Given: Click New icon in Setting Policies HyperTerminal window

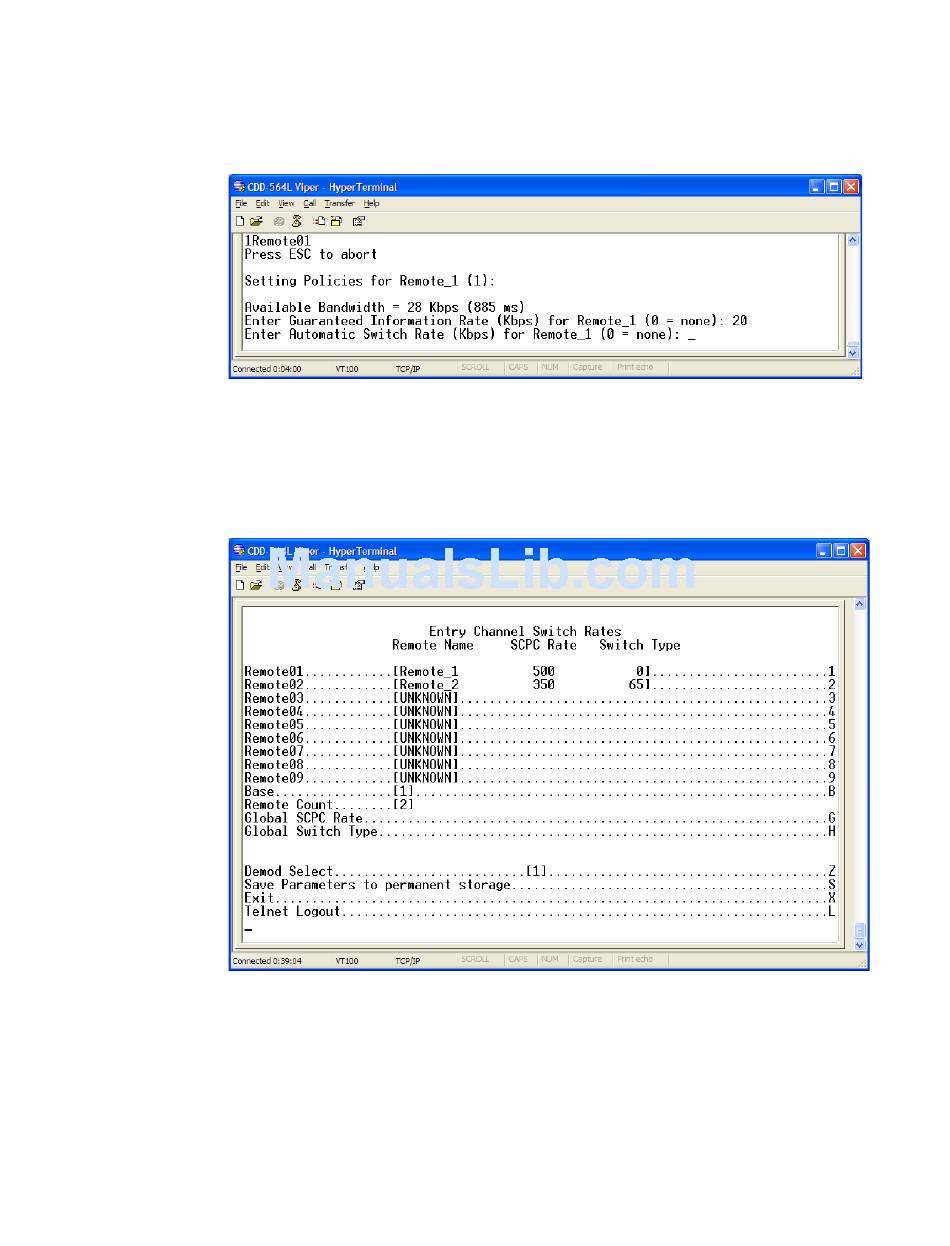Looking at the screenshot, I should pyautogui.click(x=241, y=221).
